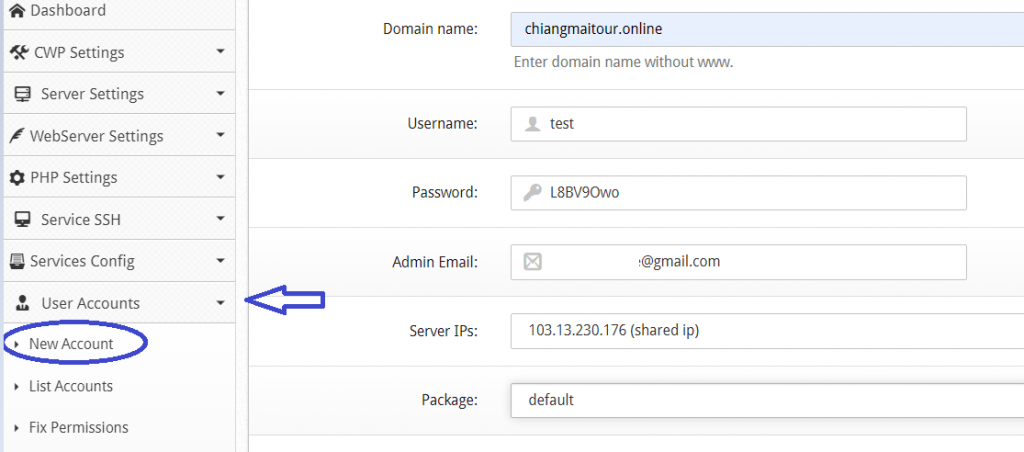Select the Fix Permissions submenu link
This screenshot has width=1024, height=452.
coord(79,427)
